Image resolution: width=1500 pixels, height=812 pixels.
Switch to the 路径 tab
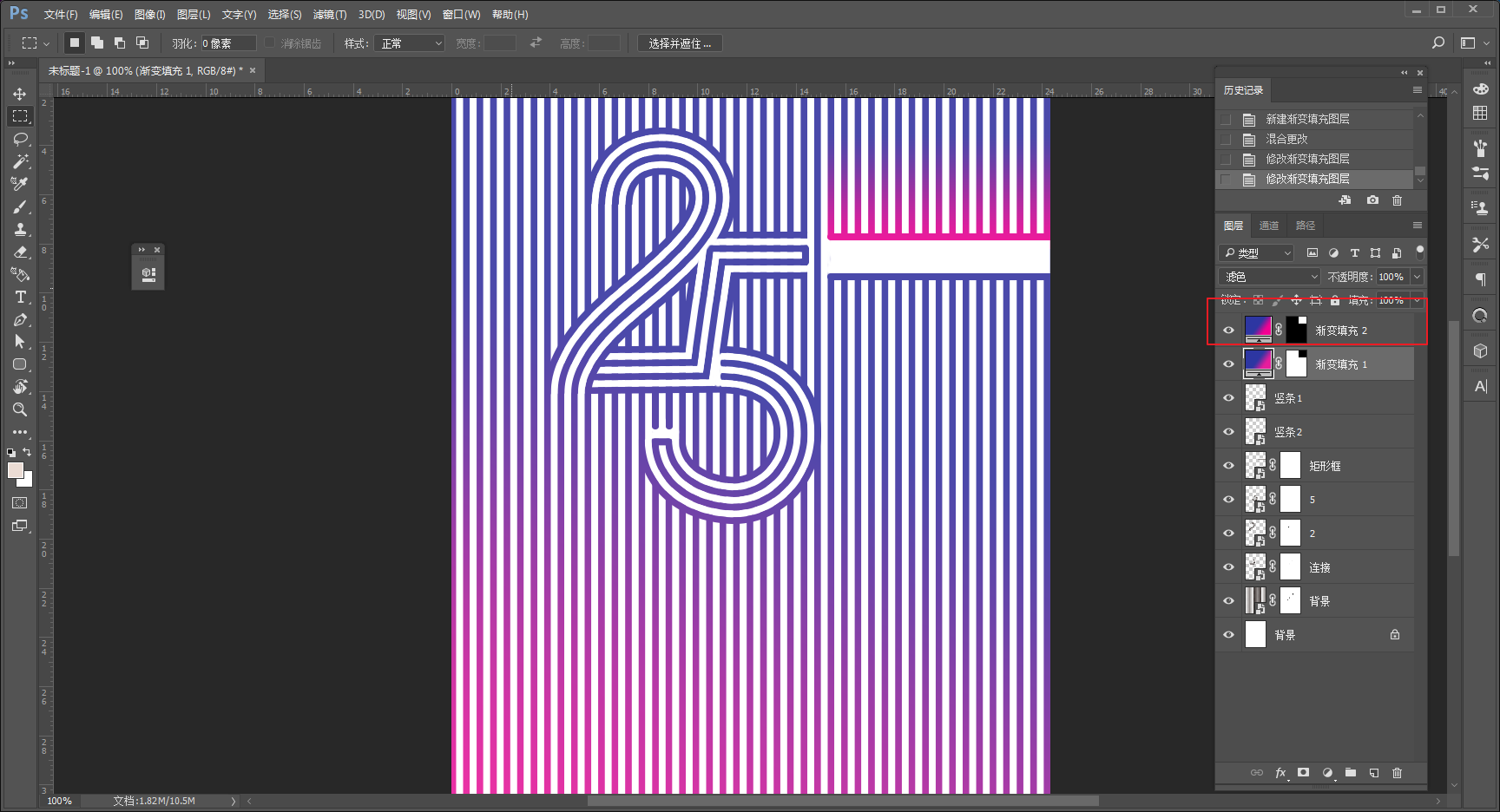[1306, 226]
